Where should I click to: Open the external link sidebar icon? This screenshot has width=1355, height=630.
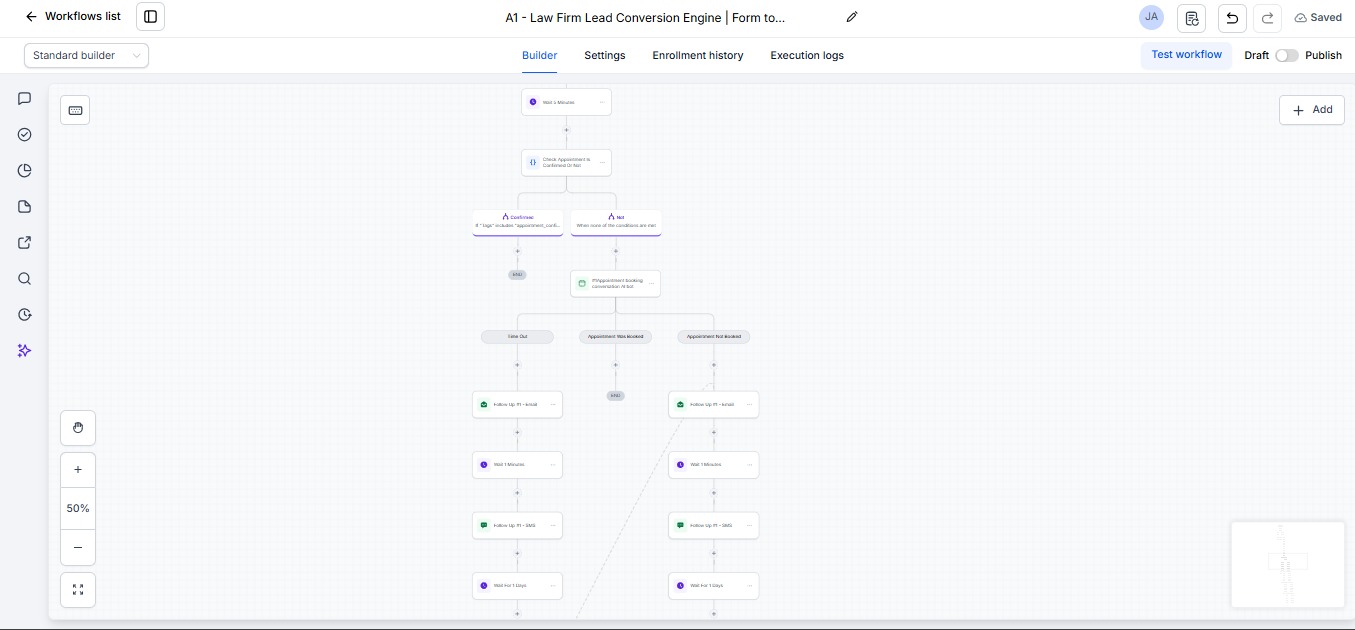pos(25,243)
